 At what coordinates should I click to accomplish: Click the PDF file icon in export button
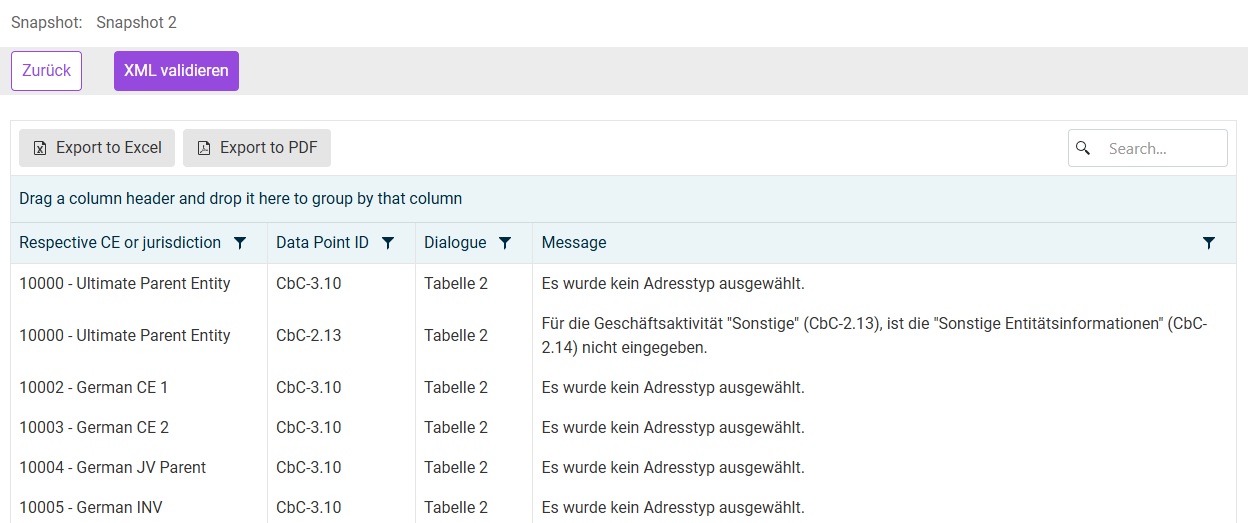204,148
